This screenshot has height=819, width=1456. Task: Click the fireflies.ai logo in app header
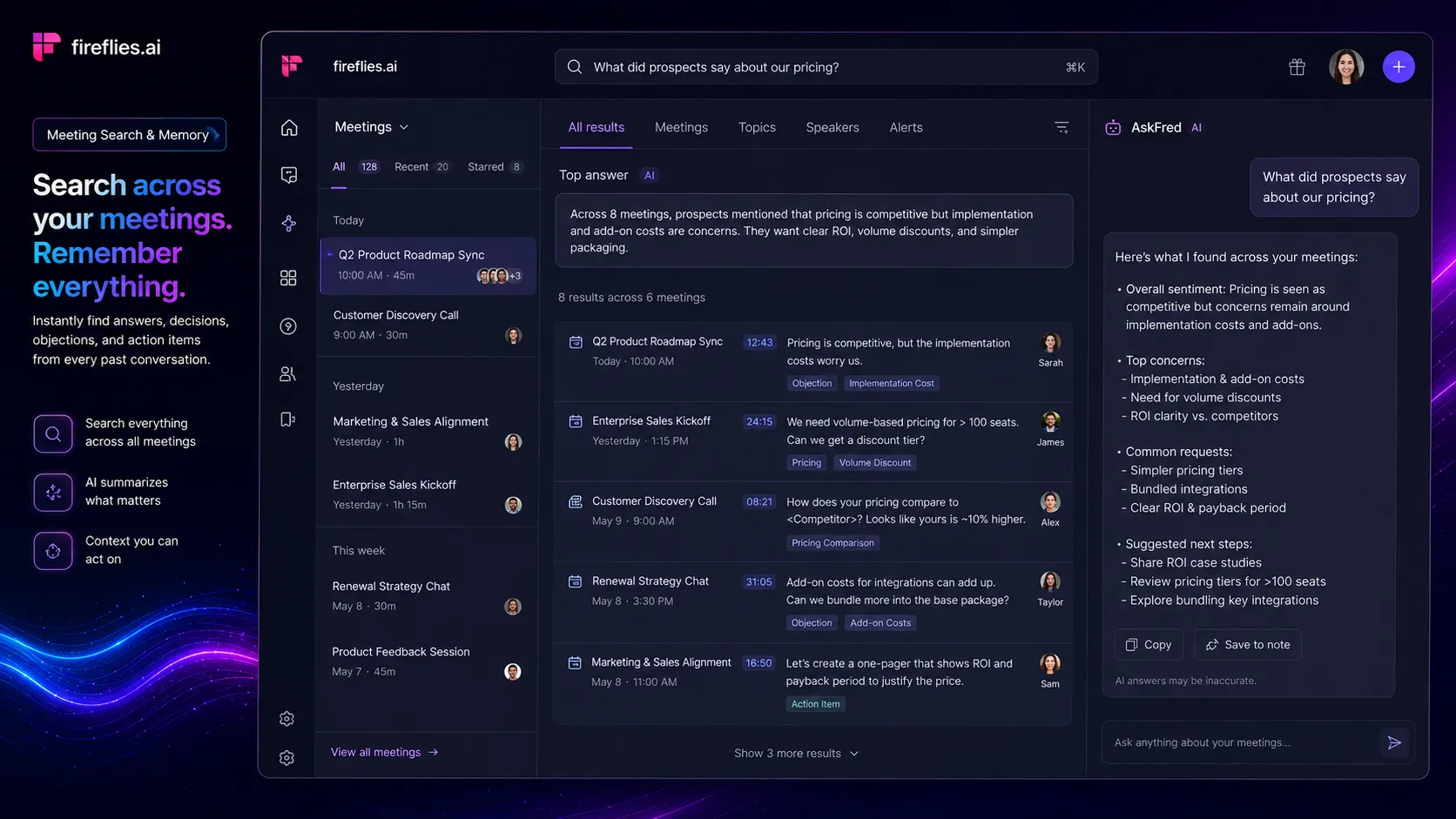(x=292, y=66)
